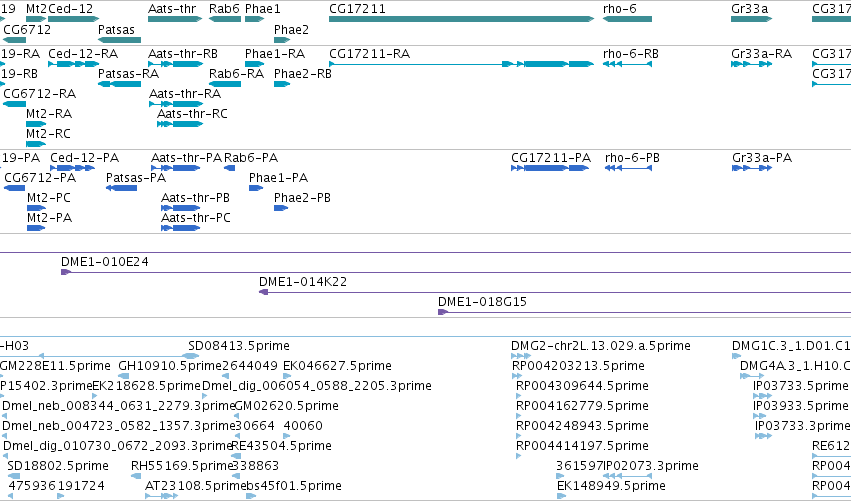Select the Gr33a gene arrow

pos(751,19)
